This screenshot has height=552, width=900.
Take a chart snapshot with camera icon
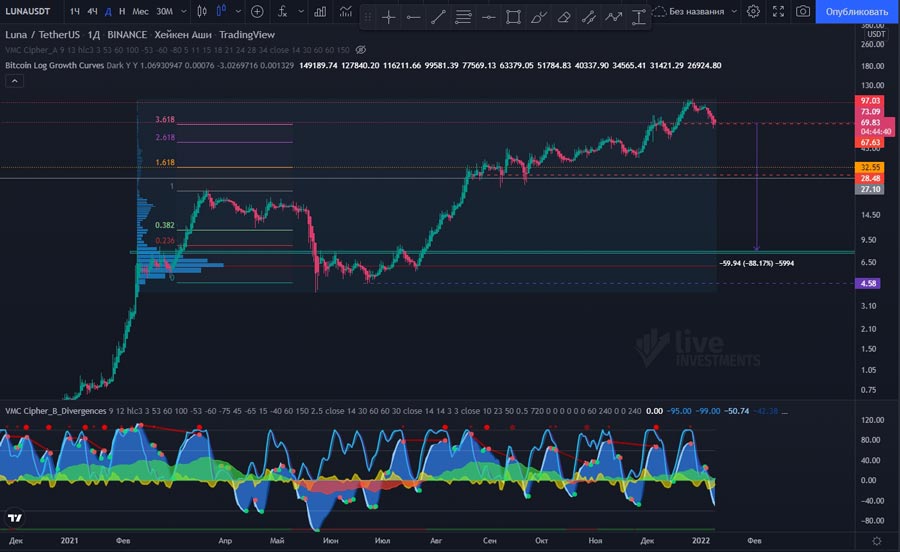click(802, 12)
